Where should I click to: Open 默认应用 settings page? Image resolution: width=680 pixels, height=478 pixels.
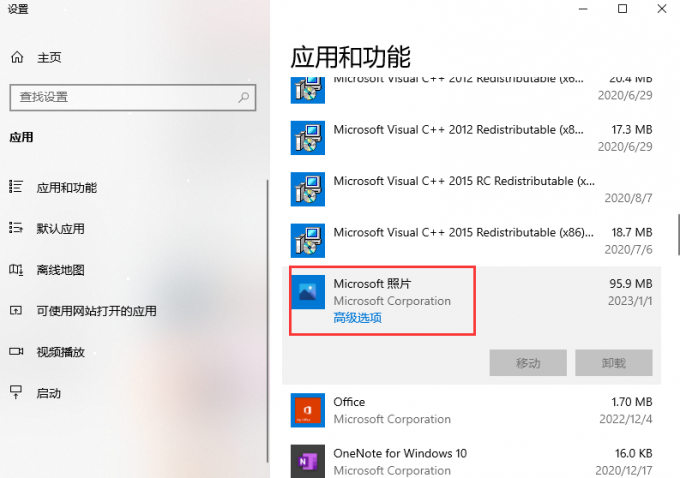(x=60, y=229)
